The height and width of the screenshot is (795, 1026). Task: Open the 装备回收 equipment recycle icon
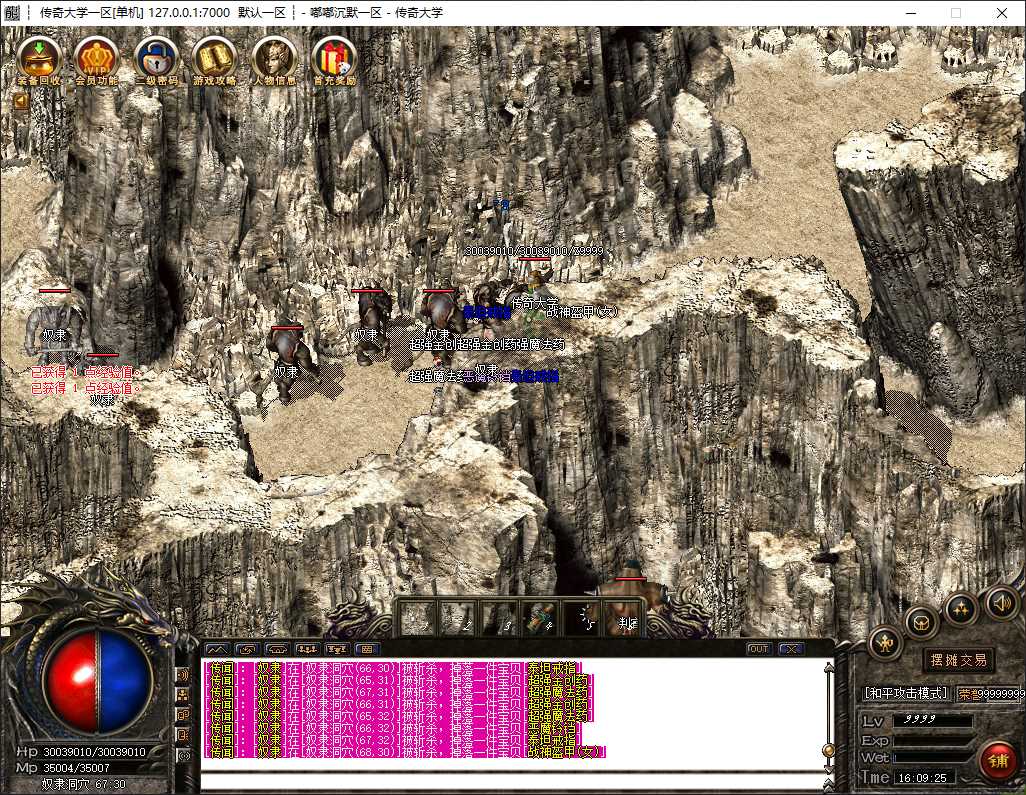(x=39, y=61)
